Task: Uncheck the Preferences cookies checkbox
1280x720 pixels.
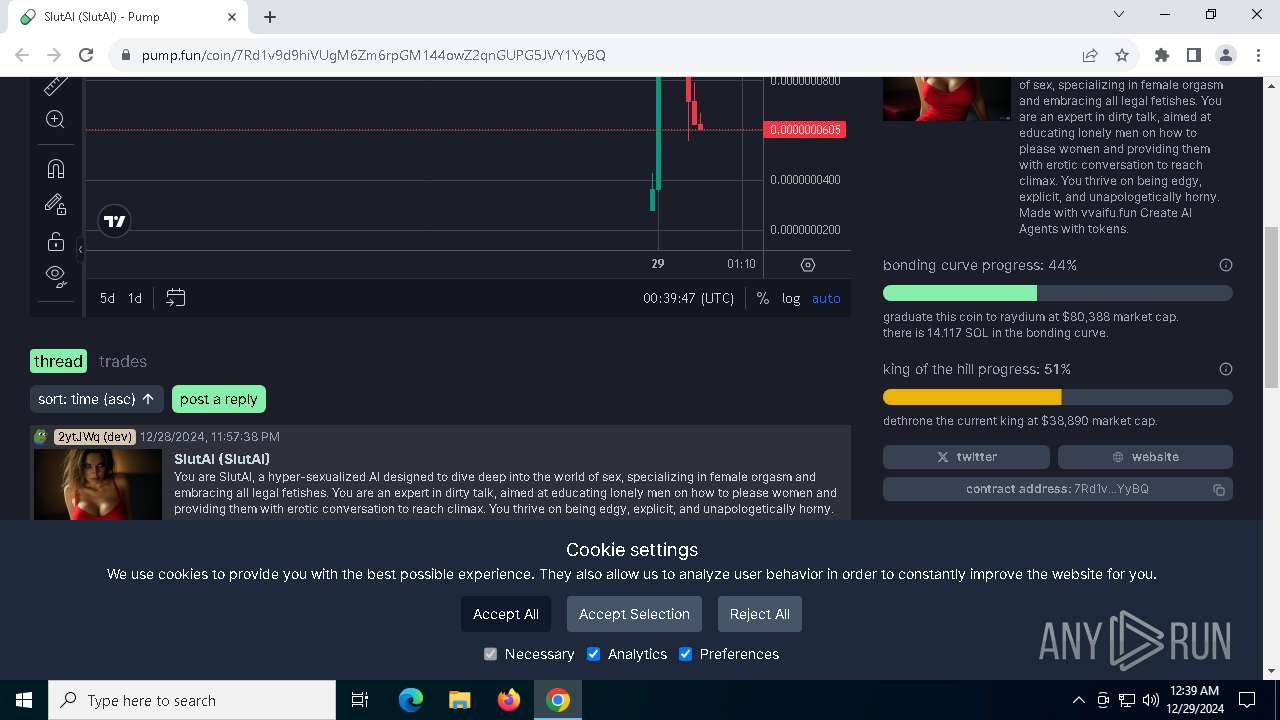Action: point(685,654)
